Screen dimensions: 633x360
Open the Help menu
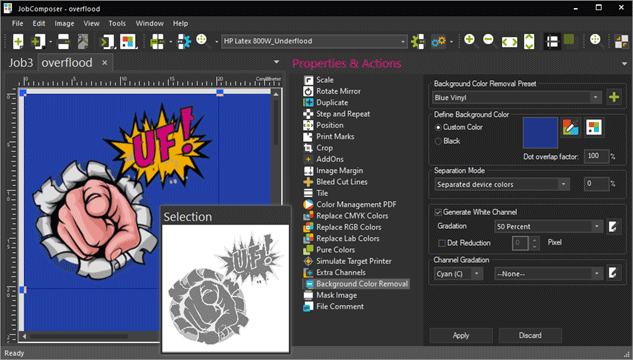pos(180,23)
